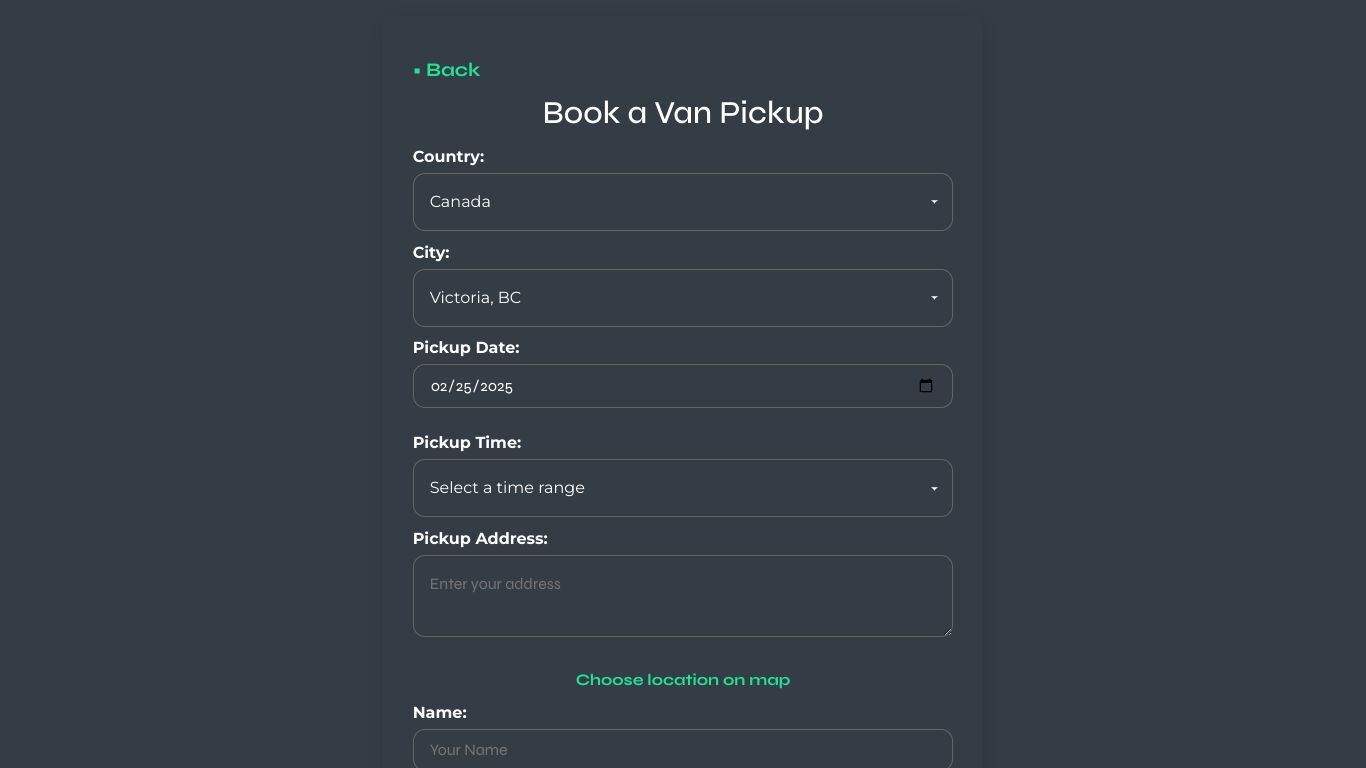The image size is (1366, 768).
Task: Click the Book a Van Pickup heading
Action: click(683, 113)
